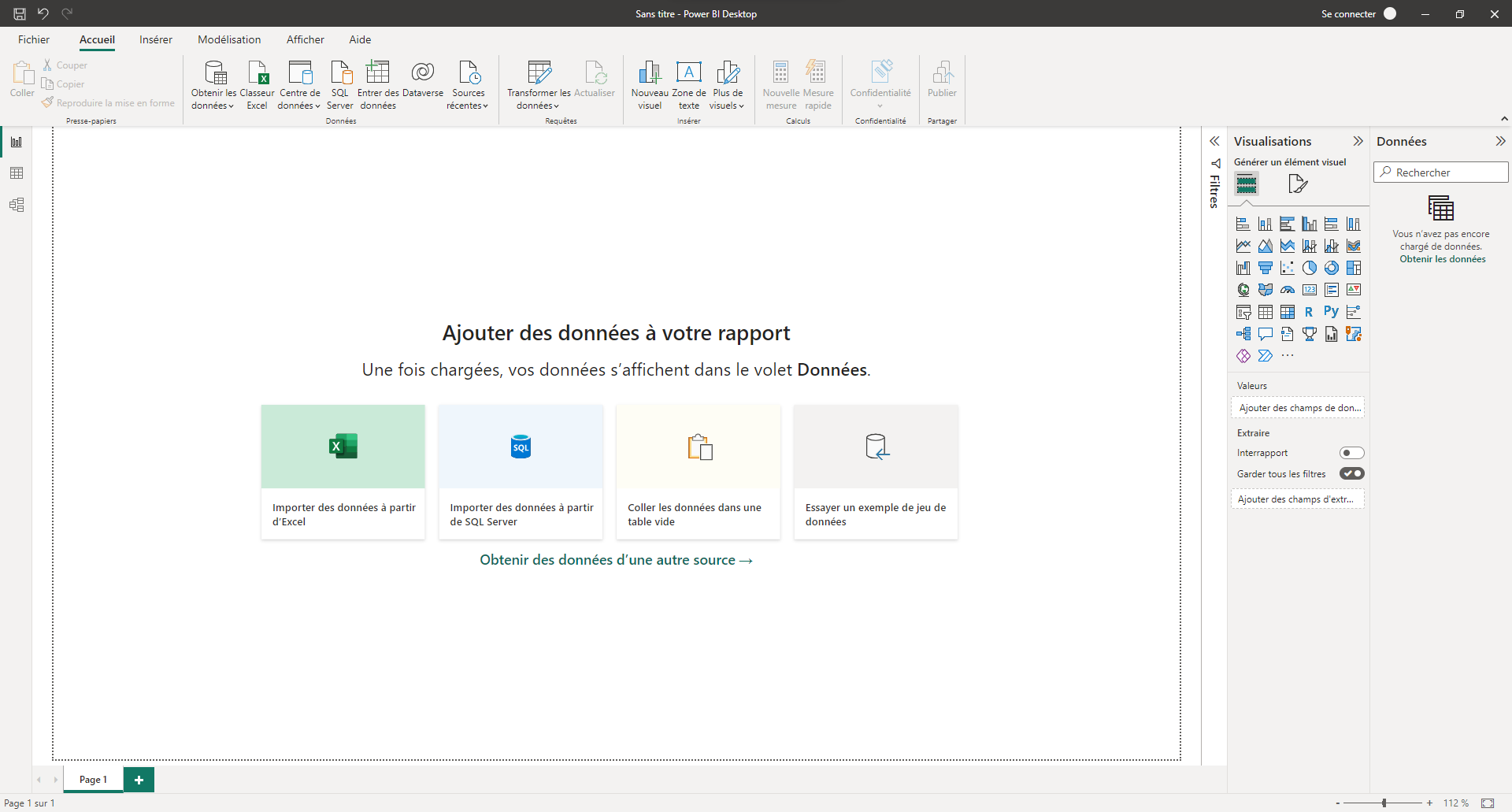The width and height of the screenshot is (1512, 812).
Task: Click Essayer un exemple de jeu de données
Action: pyautogui.click(x=876, y=472)
